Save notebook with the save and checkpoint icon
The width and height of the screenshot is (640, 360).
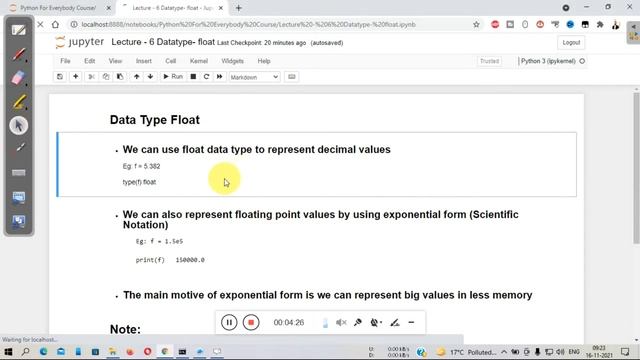click(x=60, y=77)
